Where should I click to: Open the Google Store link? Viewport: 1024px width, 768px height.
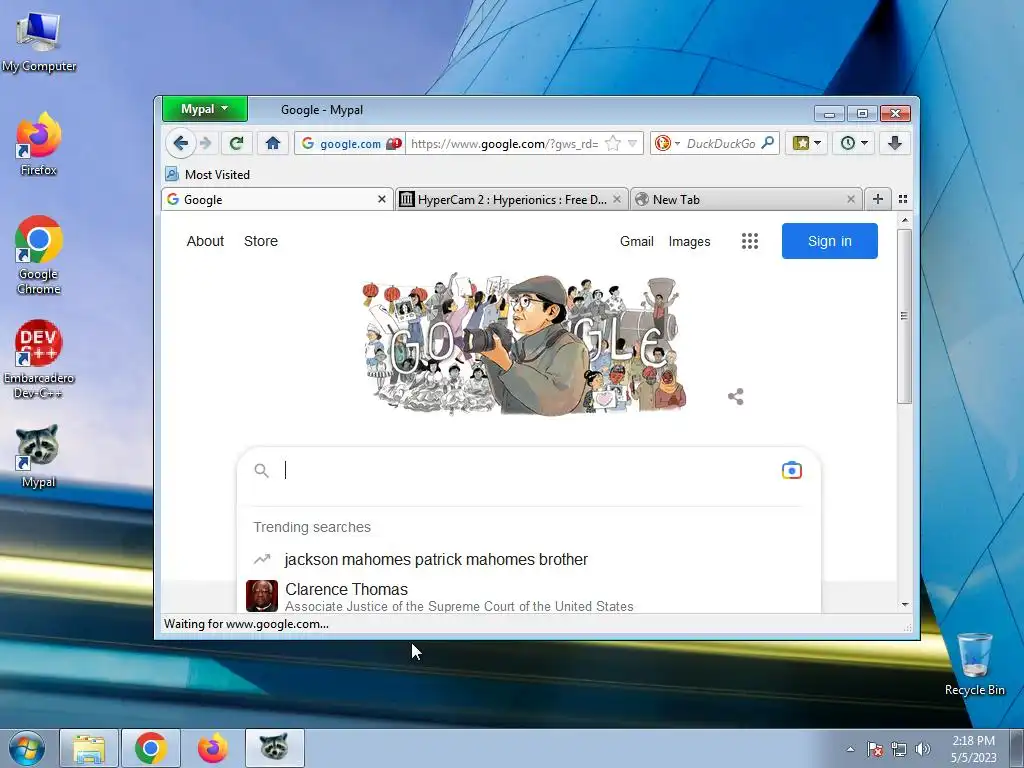tap(261, 241)
